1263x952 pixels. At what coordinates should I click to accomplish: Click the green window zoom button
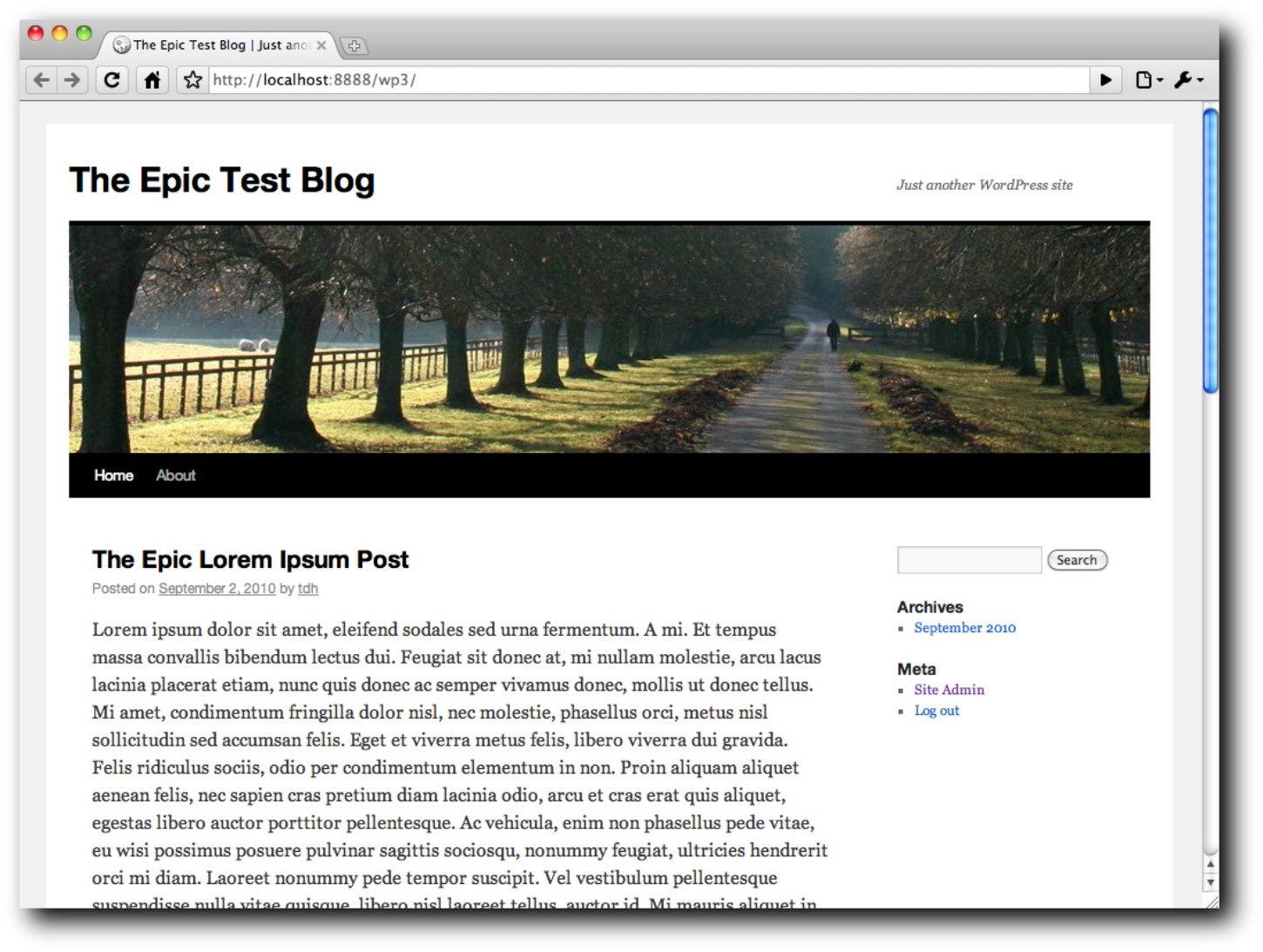[x=84, y=34]
